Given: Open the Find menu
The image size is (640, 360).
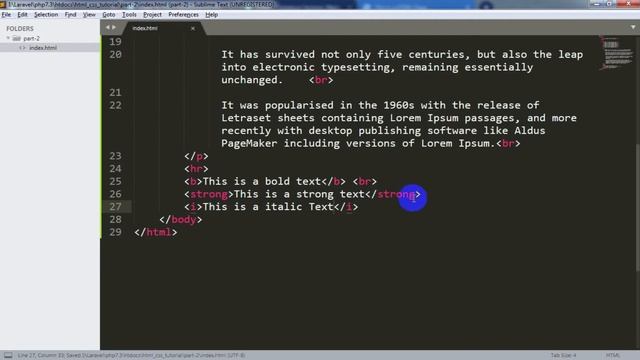Looking at the screenshot, I should coord(70,15).
